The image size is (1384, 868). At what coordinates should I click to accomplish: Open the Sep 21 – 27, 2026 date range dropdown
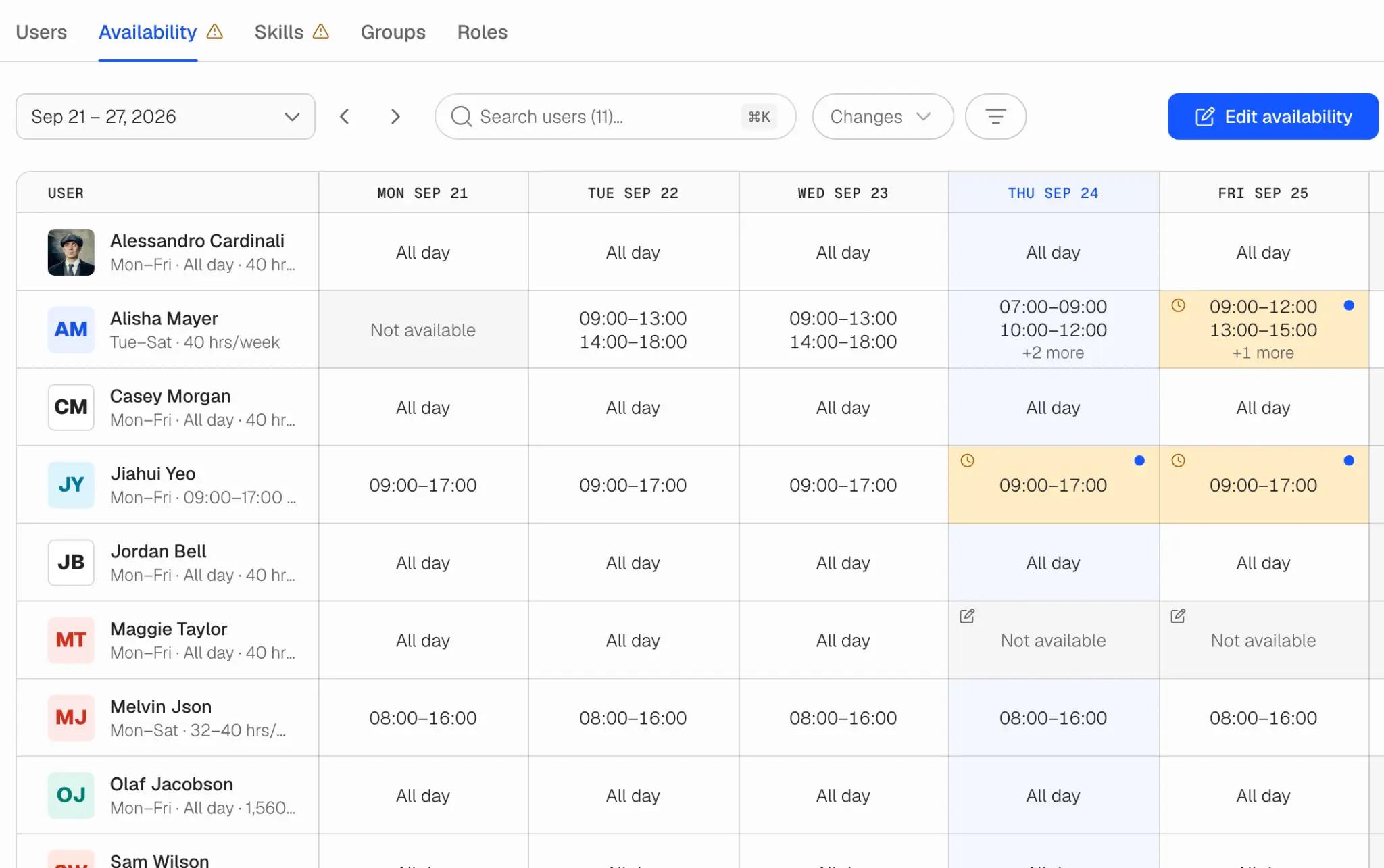[166, 117]
